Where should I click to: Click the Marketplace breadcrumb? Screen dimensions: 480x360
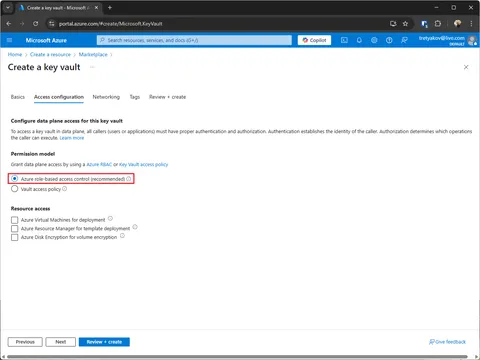pos(93,54)
